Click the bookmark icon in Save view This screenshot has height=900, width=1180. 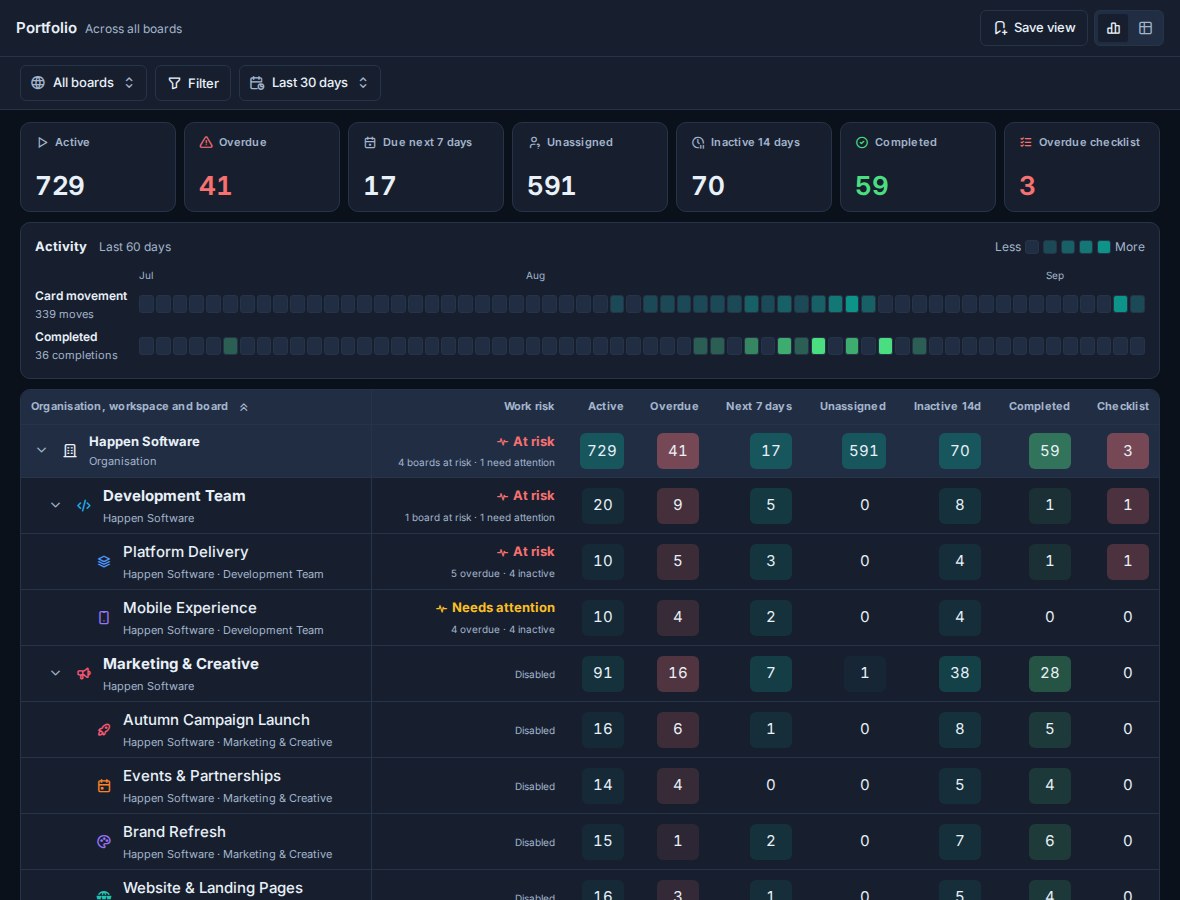(1000, 28)
